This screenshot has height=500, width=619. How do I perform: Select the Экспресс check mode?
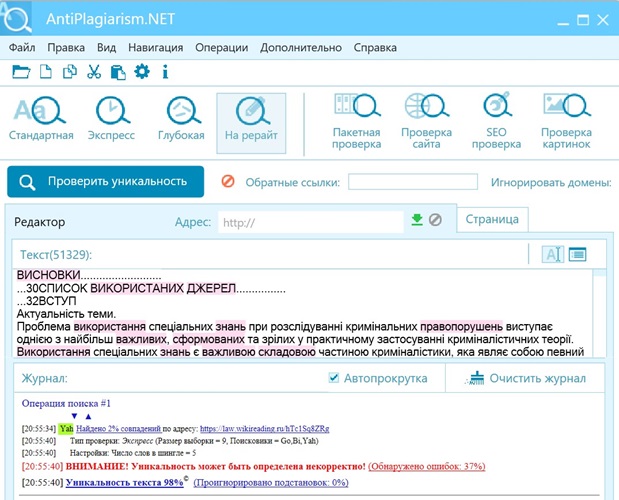point(111,119)
